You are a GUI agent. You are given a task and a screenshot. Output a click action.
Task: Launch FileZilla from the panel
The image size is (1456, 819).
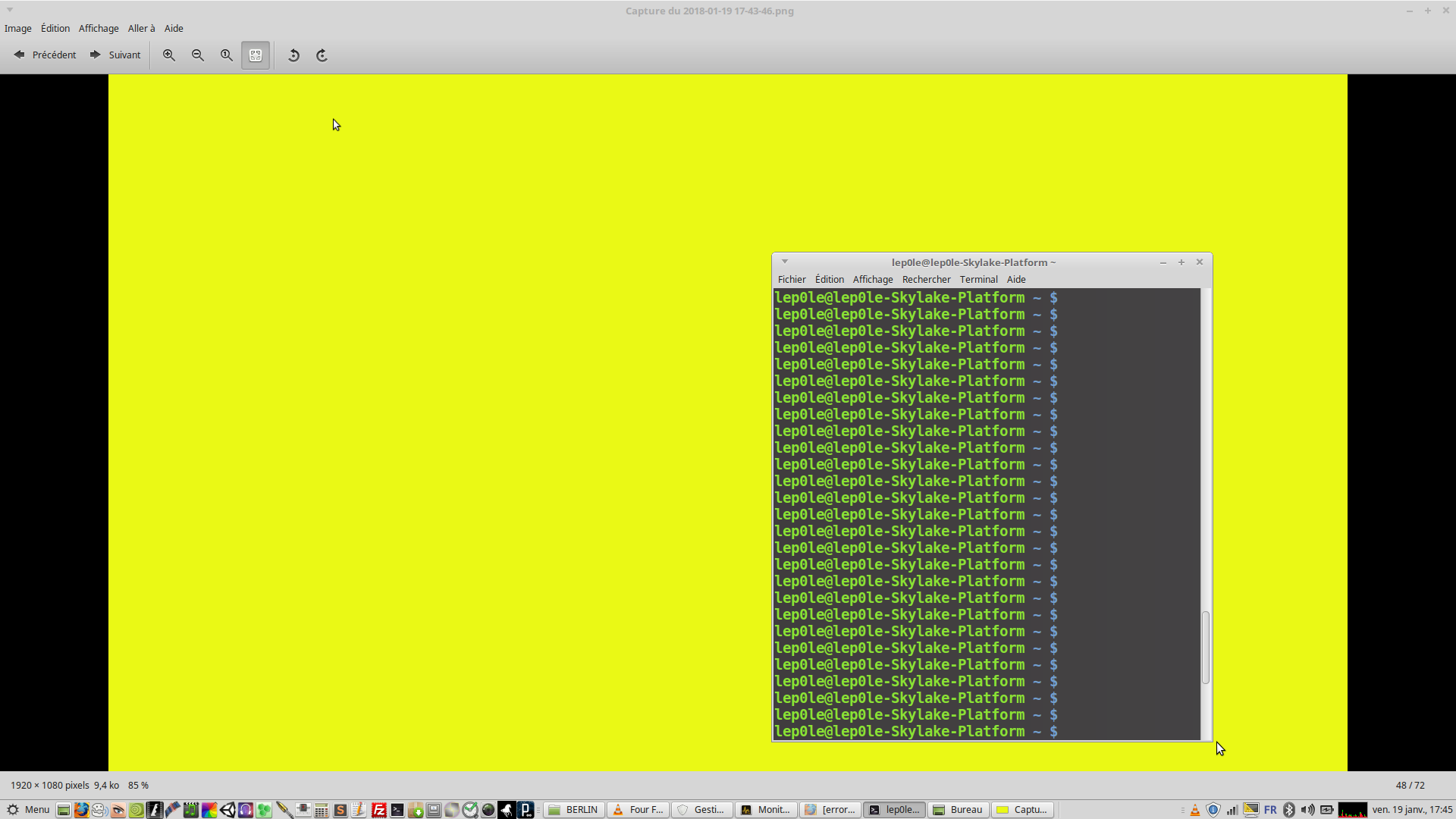click(x=379, y=810)
